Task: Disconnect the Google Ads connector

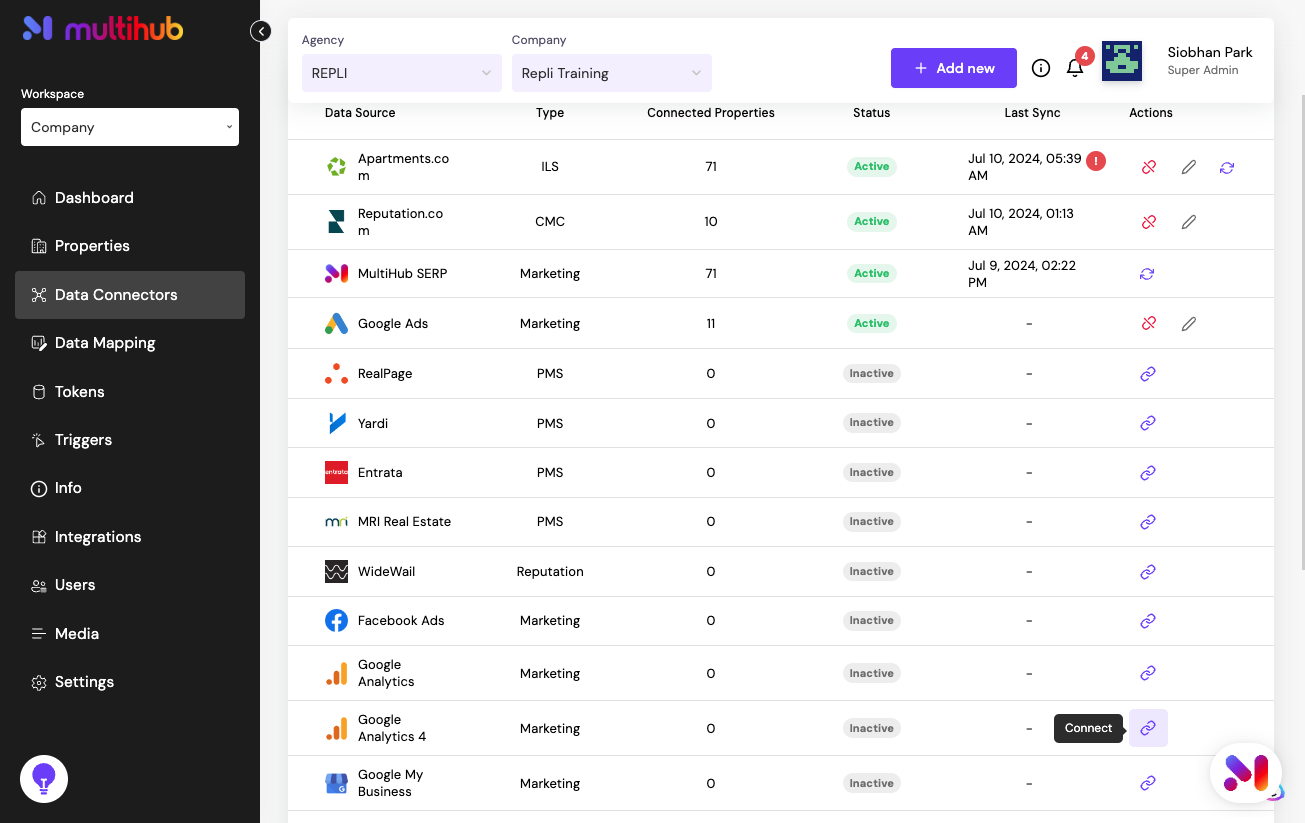Action: tap(1148, 323)
